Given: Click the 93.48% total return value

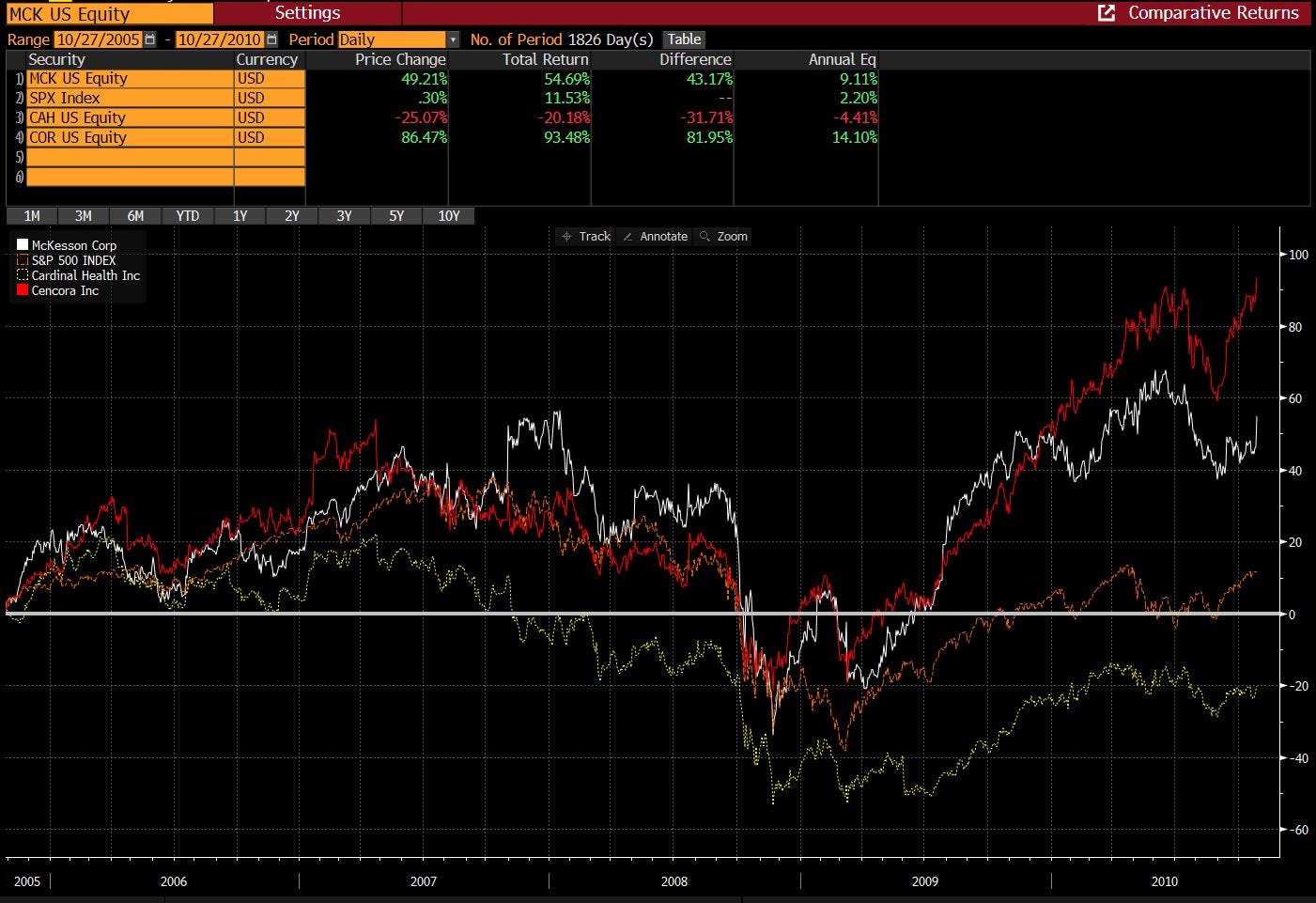Looking at the screenshot, I should click(567, 137).
